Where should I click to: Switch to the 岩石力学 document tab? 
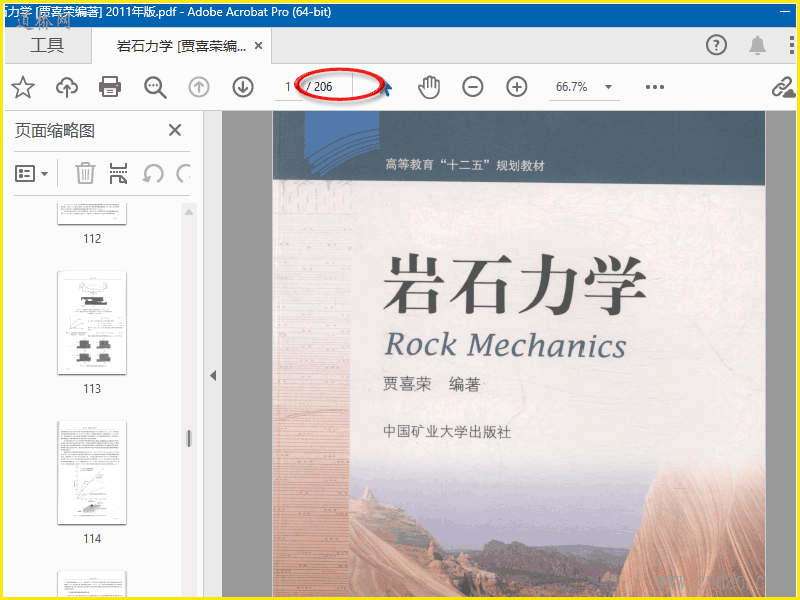[x=181, y=46]
